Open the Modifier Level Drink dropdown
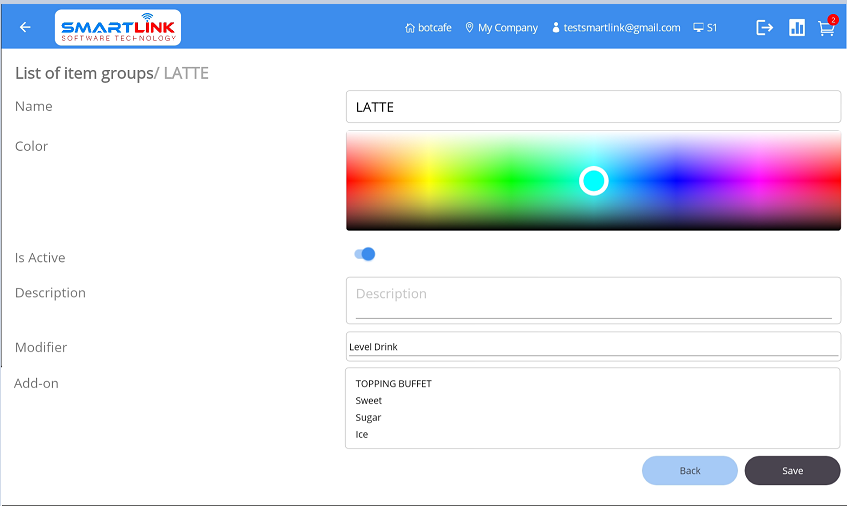Screen dimensions: 847x506 pos(593,347)
